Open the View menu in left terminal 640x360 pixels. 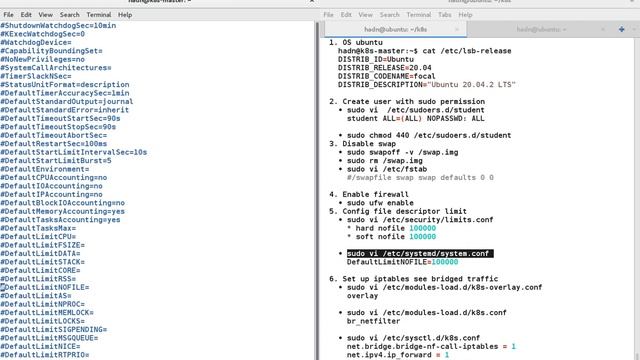(x=45, y=15)
